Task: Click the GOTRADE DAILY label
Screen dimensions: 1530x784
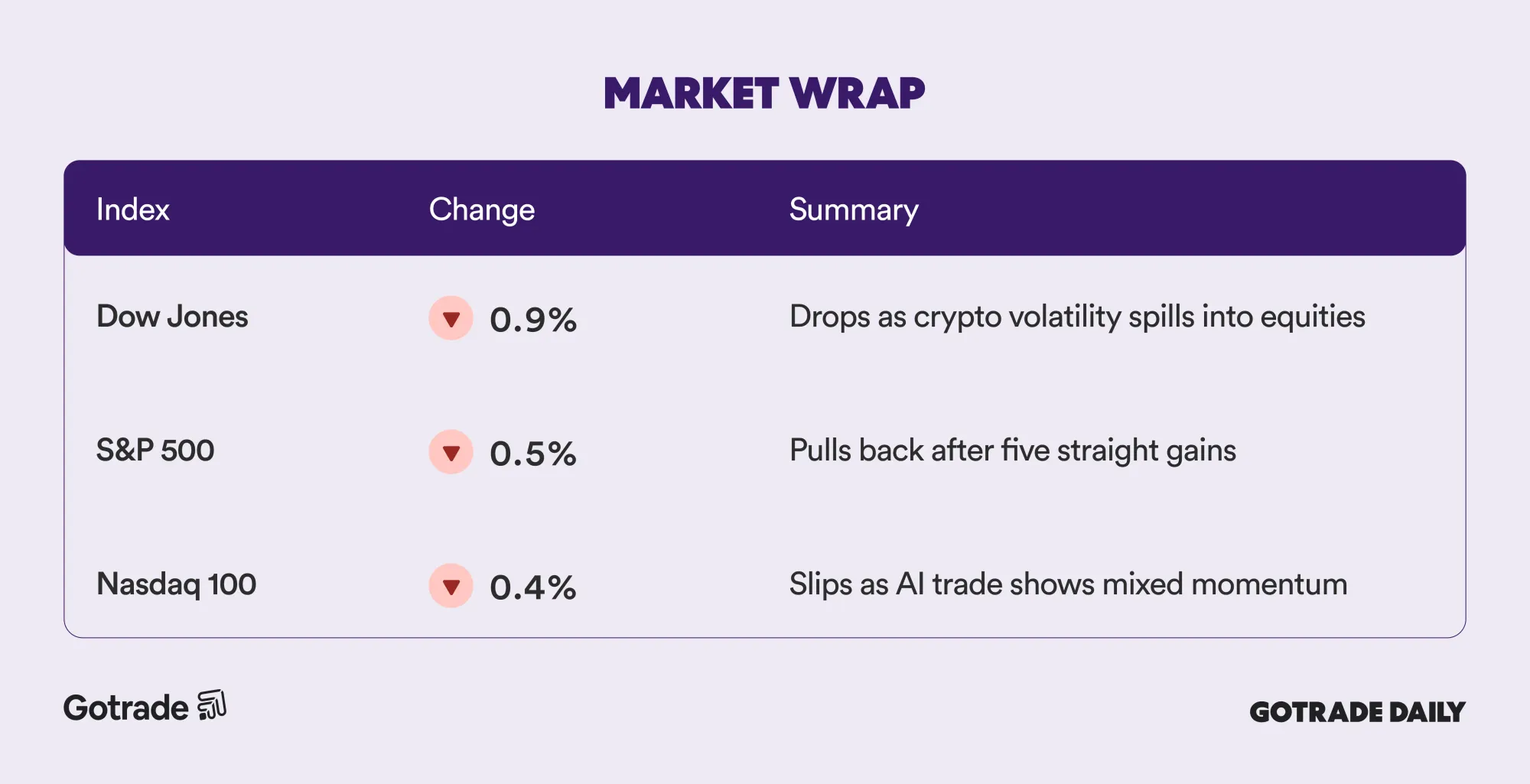Action: click(x=1357, y=712)
